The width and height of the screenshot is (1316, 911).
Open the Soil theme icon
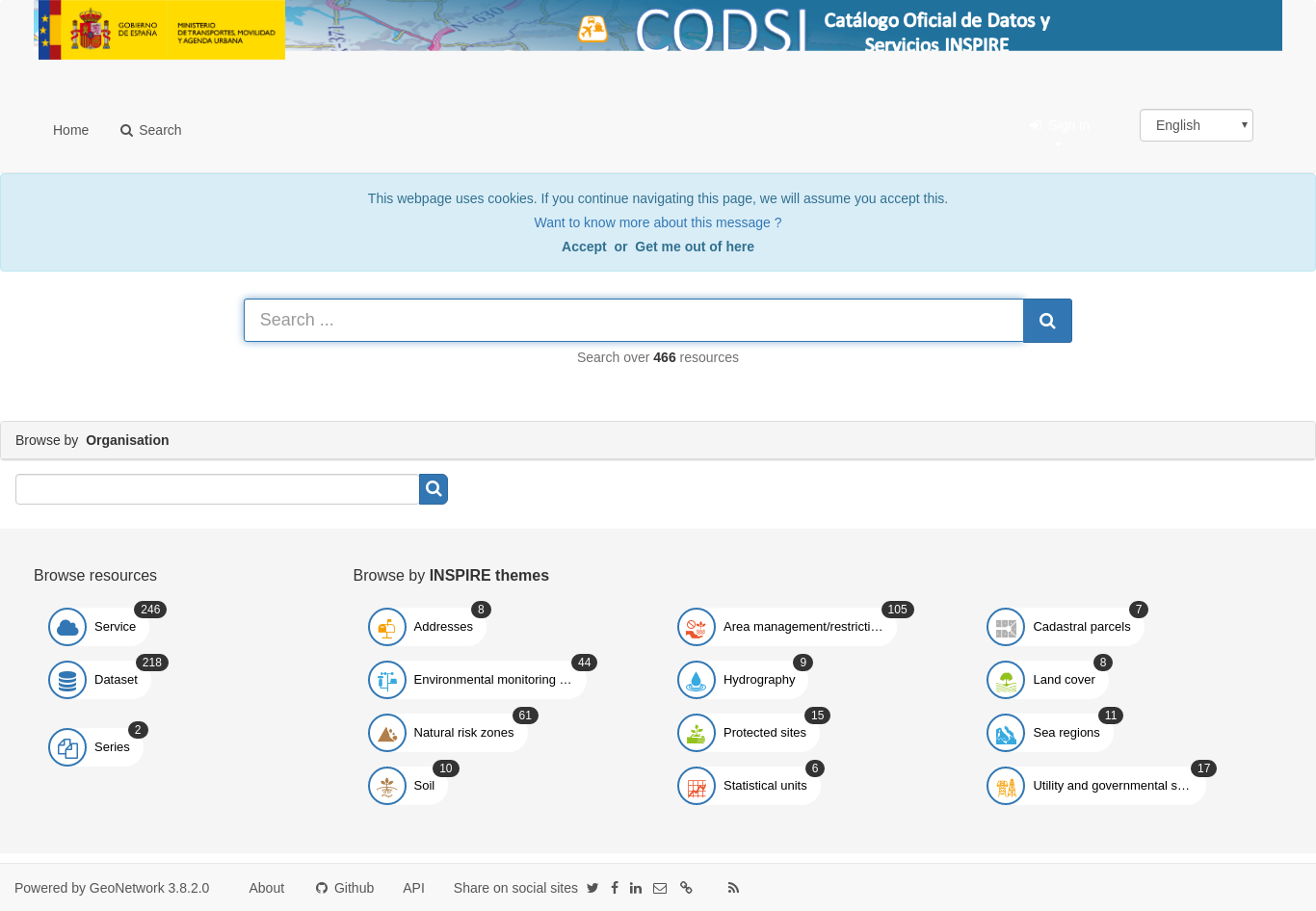coord(387,786)
